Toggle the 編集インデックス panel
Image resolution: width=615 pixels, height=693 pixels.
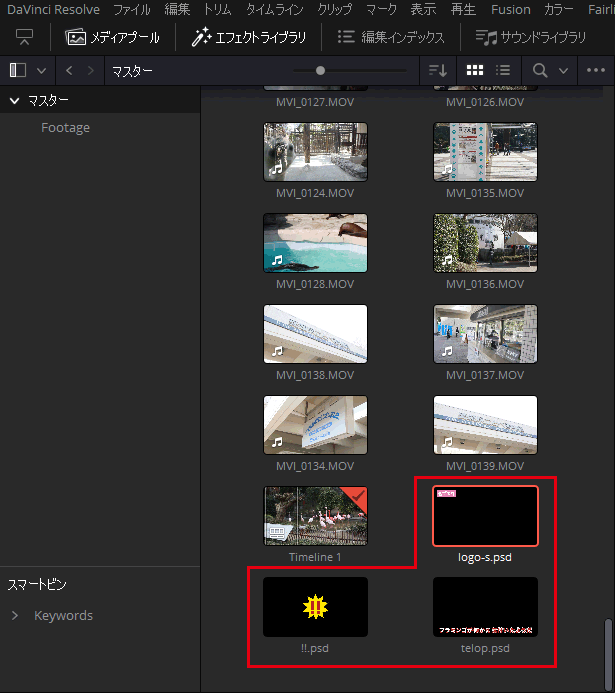391,37
